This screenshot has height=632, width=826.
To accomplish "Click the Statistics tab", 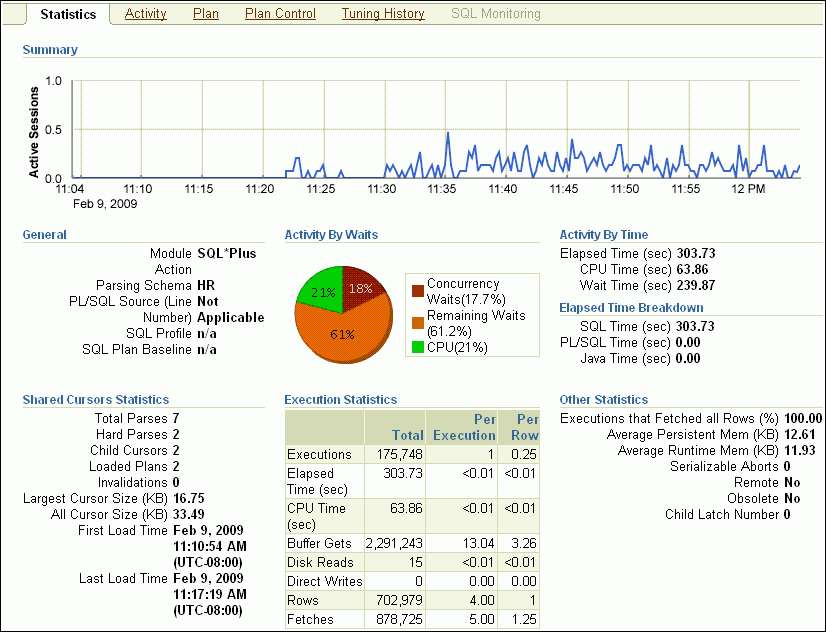I will (x=68, y=14).
